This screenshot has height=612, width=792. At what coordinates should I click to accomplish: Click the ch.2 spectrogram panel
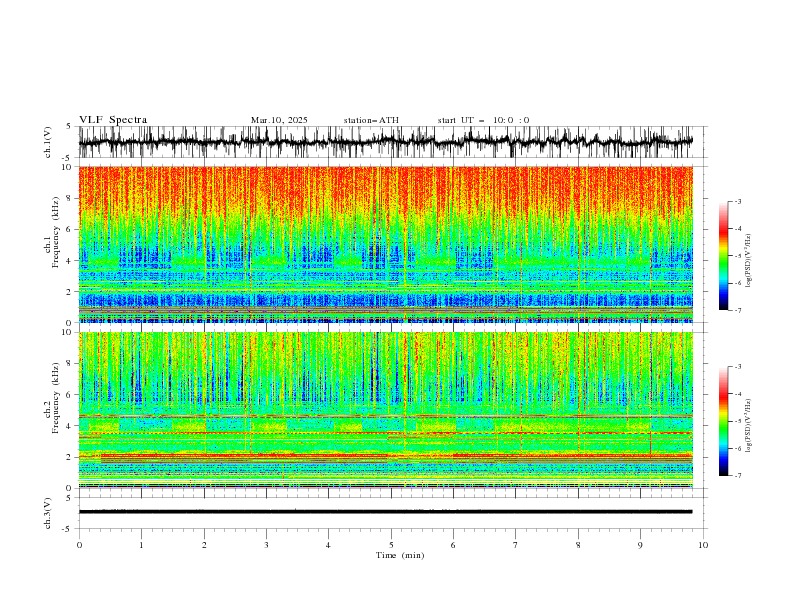(385, 410)
